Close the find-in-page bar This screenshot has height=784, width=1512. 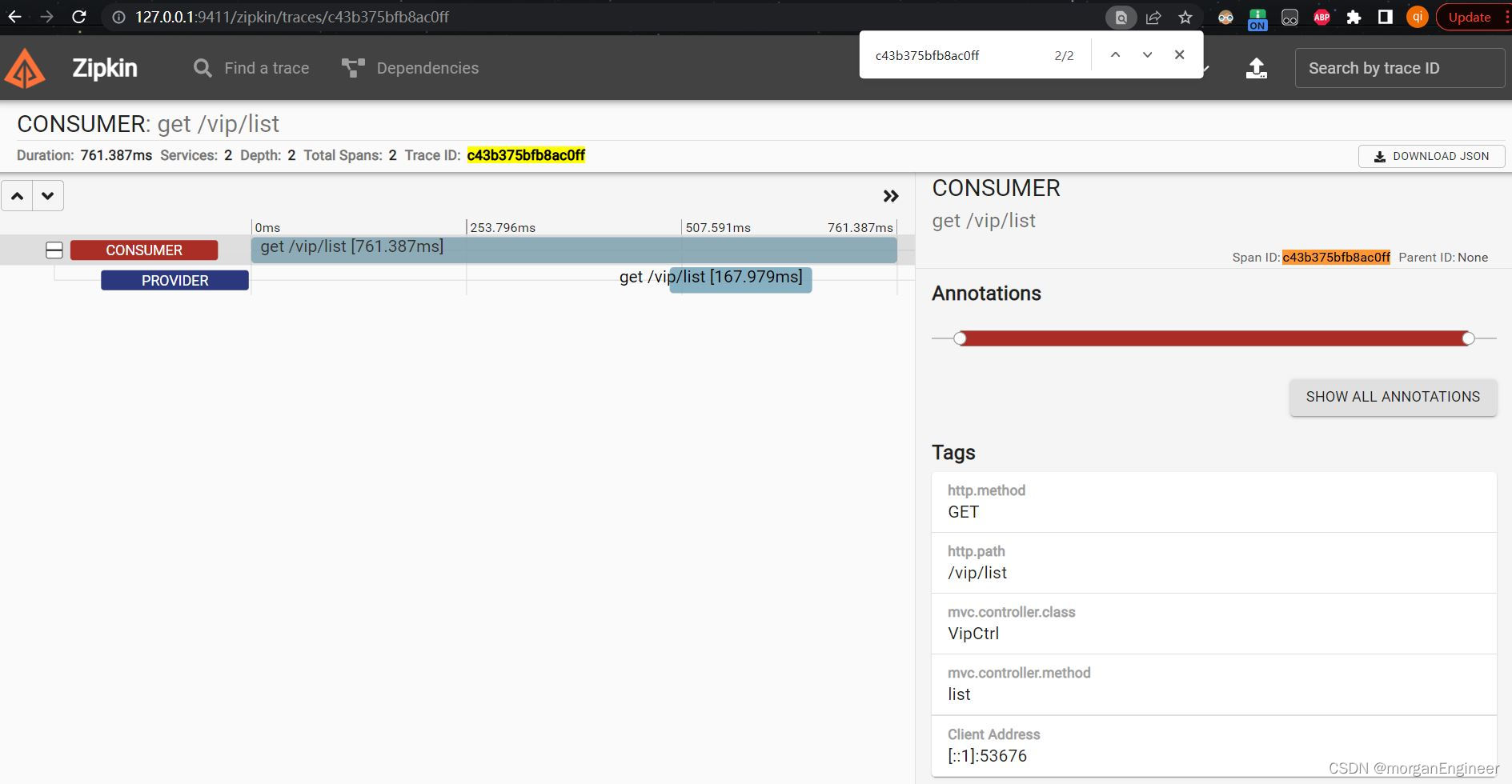[1179, 54]
